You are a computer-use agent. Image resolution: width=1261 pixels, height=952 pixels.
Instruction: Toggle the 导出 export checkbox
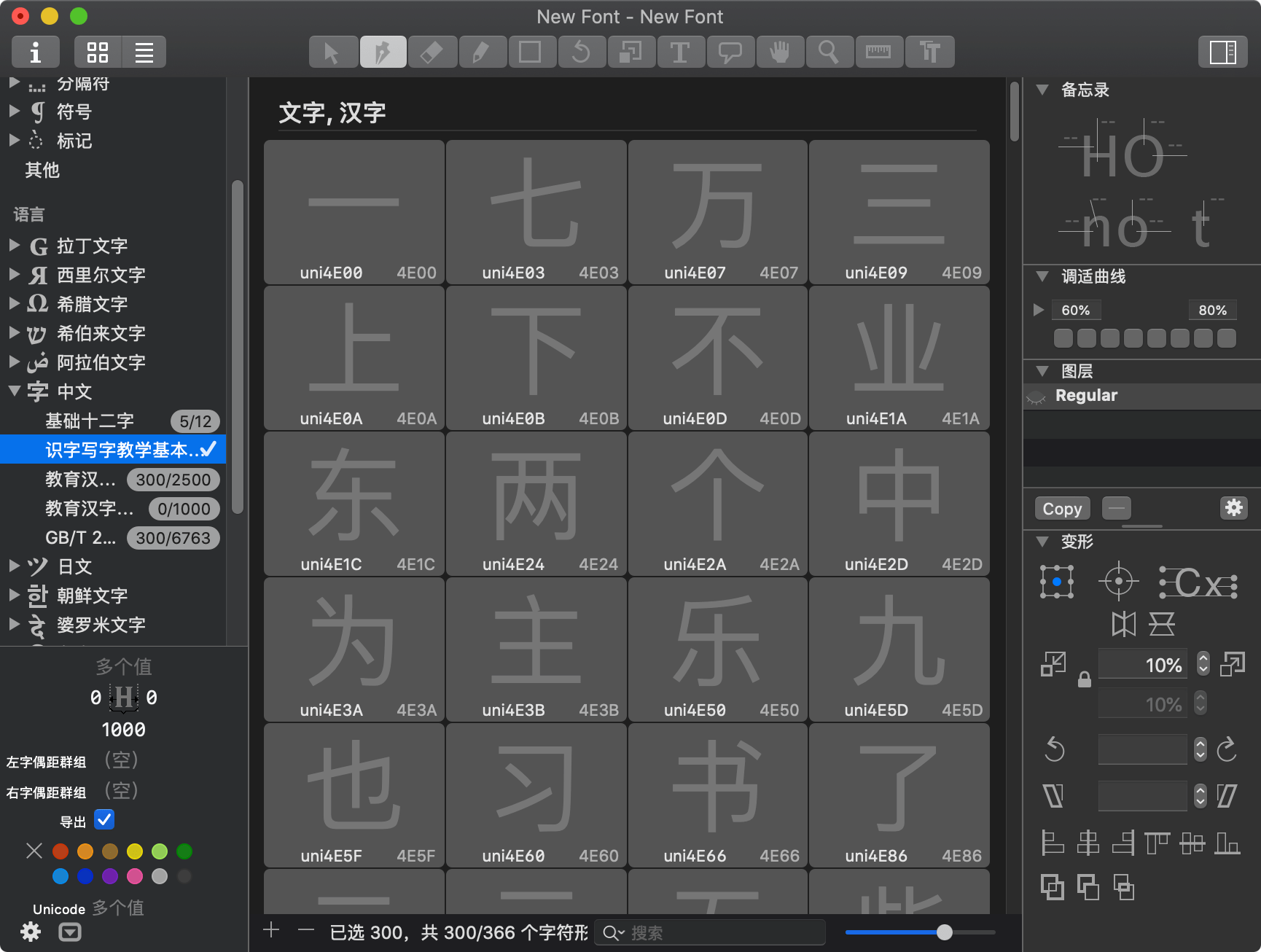(x=104, y=820)
